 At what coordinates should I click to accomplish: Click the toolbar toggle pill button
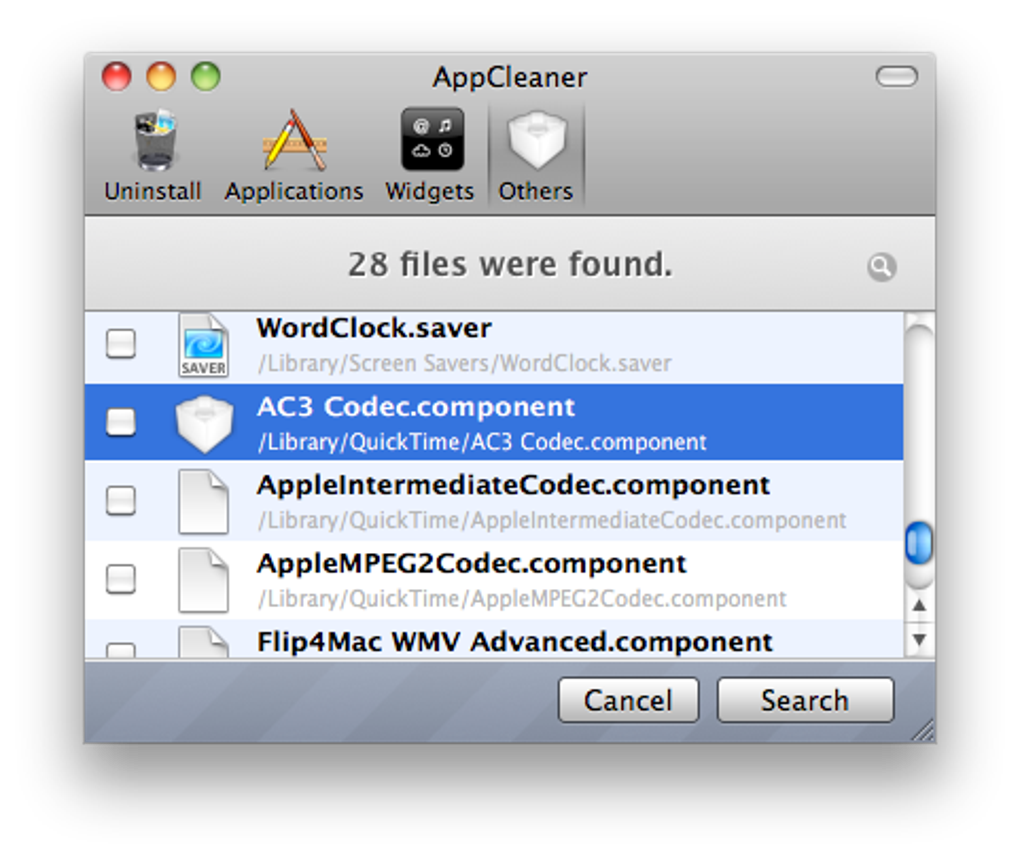[896, 77]
